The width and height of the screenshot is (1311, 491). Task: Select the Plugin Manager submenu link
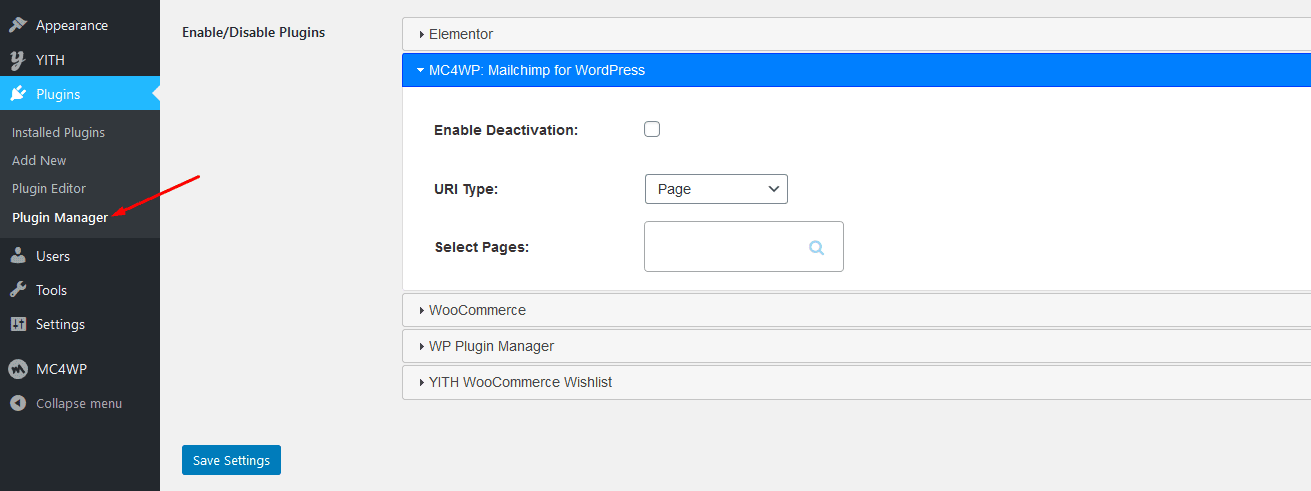pyautogui.click(x=60, y=217)
